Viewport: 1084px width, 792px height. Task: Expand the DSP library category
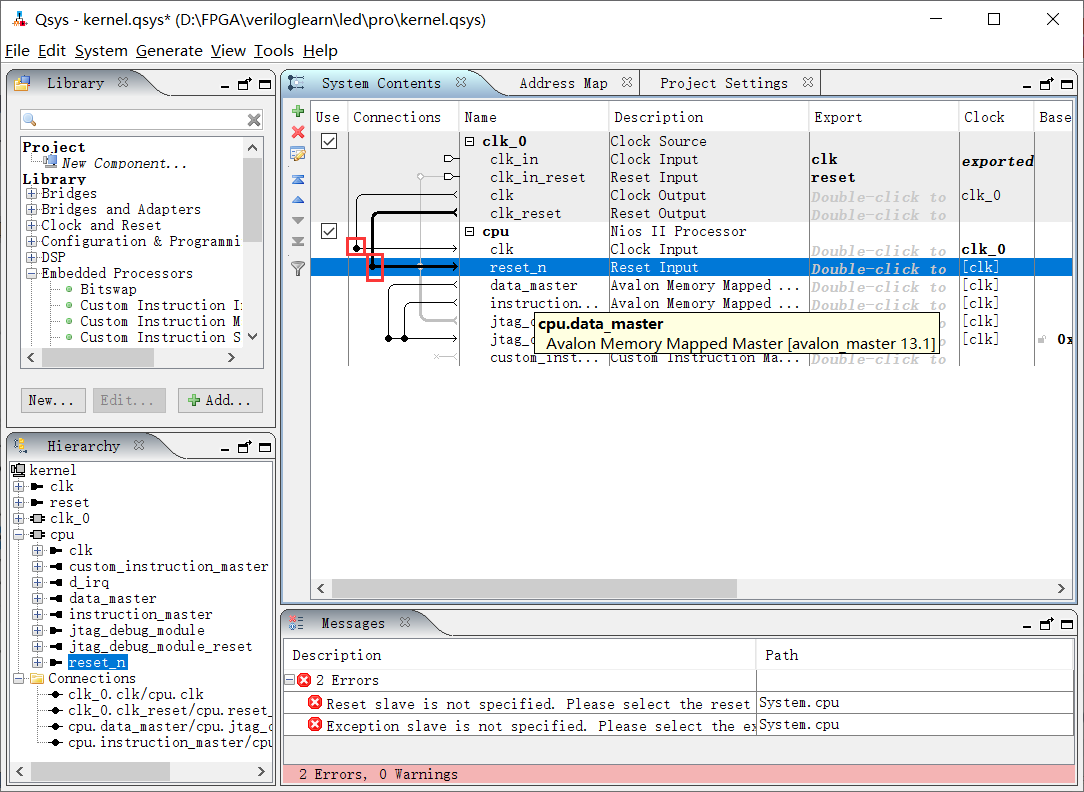pyautogui.click(x=31, y=257)
